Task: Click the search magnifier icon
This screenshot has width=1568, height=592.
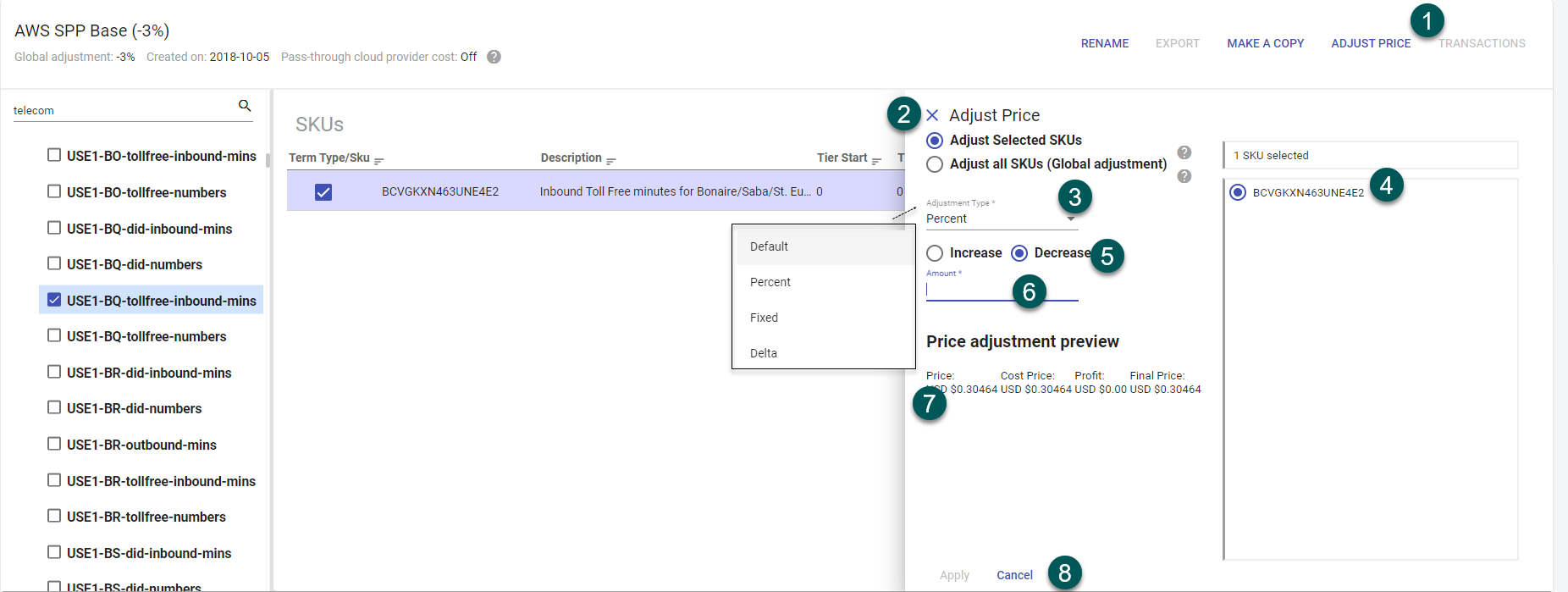Action: pyautogui.click(x=245, y=106)
